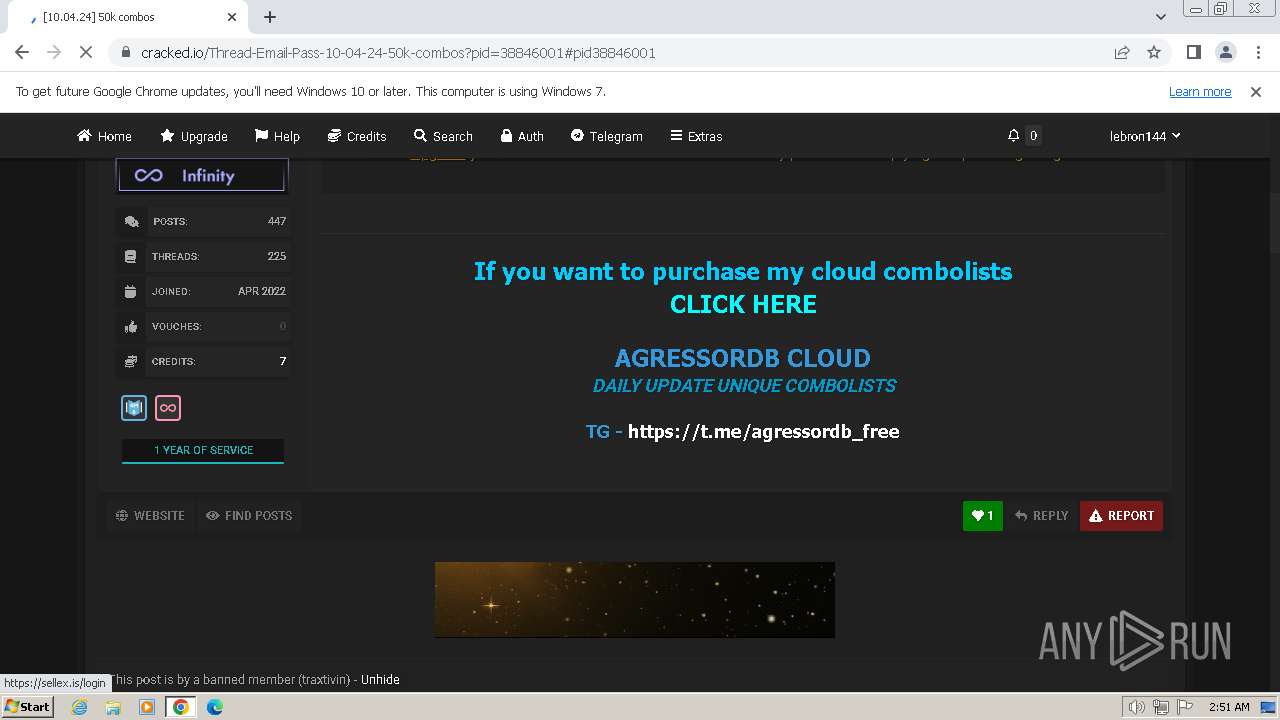Stop loading the page
Image resolution: width=1280 pixels, height=720 pixels.
coord(86,52)
